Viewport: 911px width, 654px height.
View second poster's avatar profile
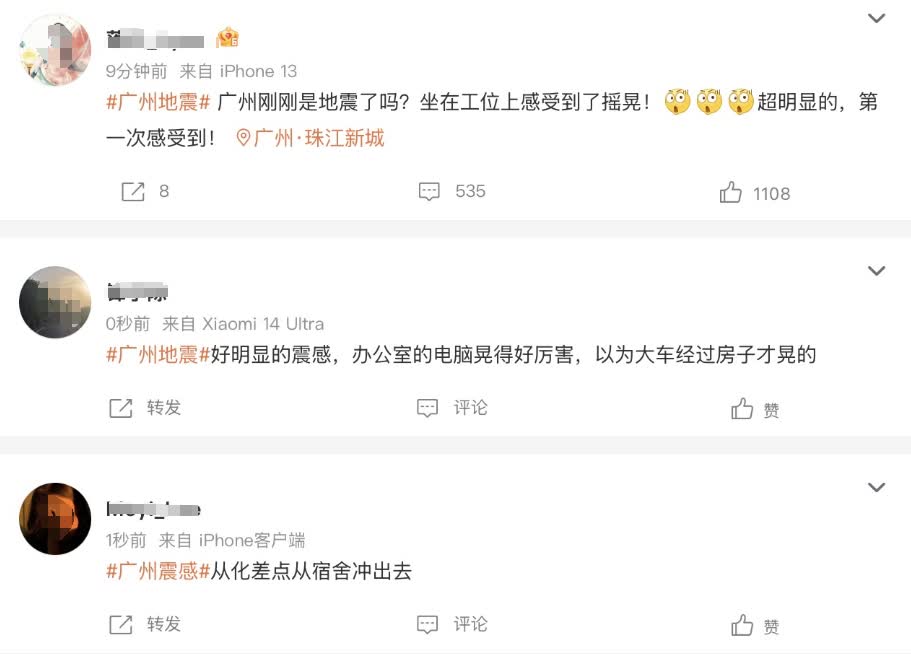(55, 302)
